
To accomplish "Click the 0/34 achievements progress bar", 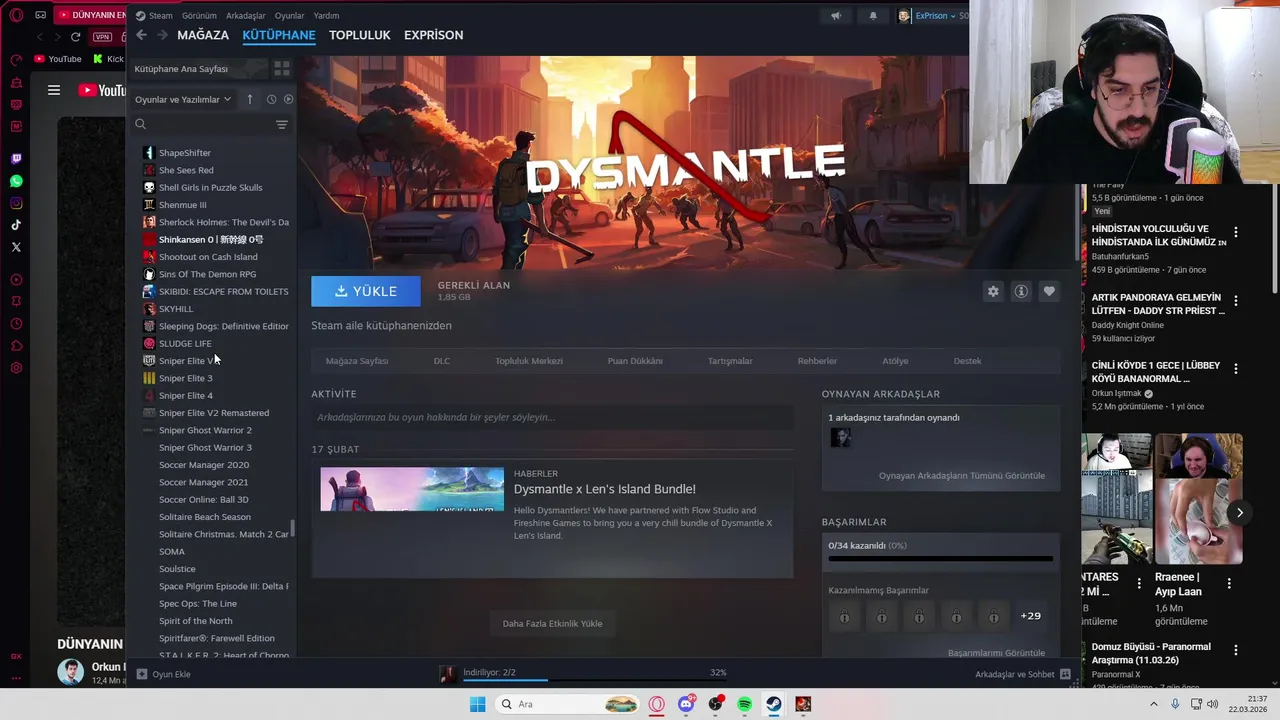I will [941, 558].
